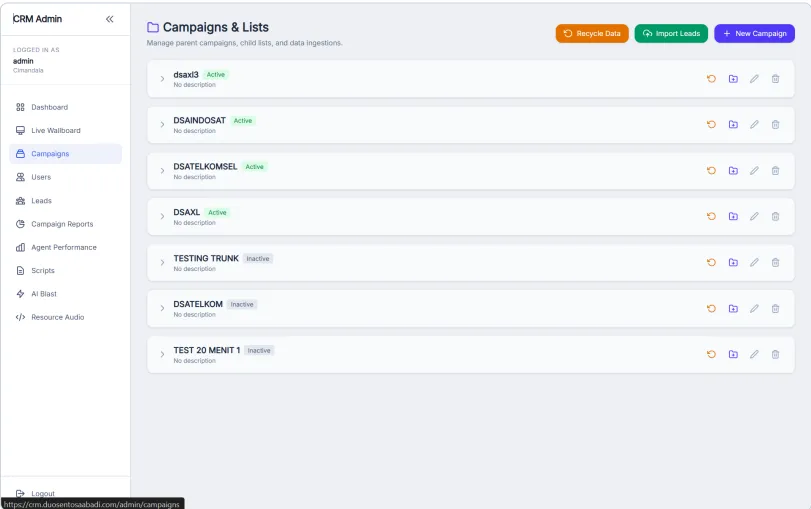The image size is (811, 509).
Task: Delete the DSATELKOMSEL campaign
Action: (x=775, y=171)
